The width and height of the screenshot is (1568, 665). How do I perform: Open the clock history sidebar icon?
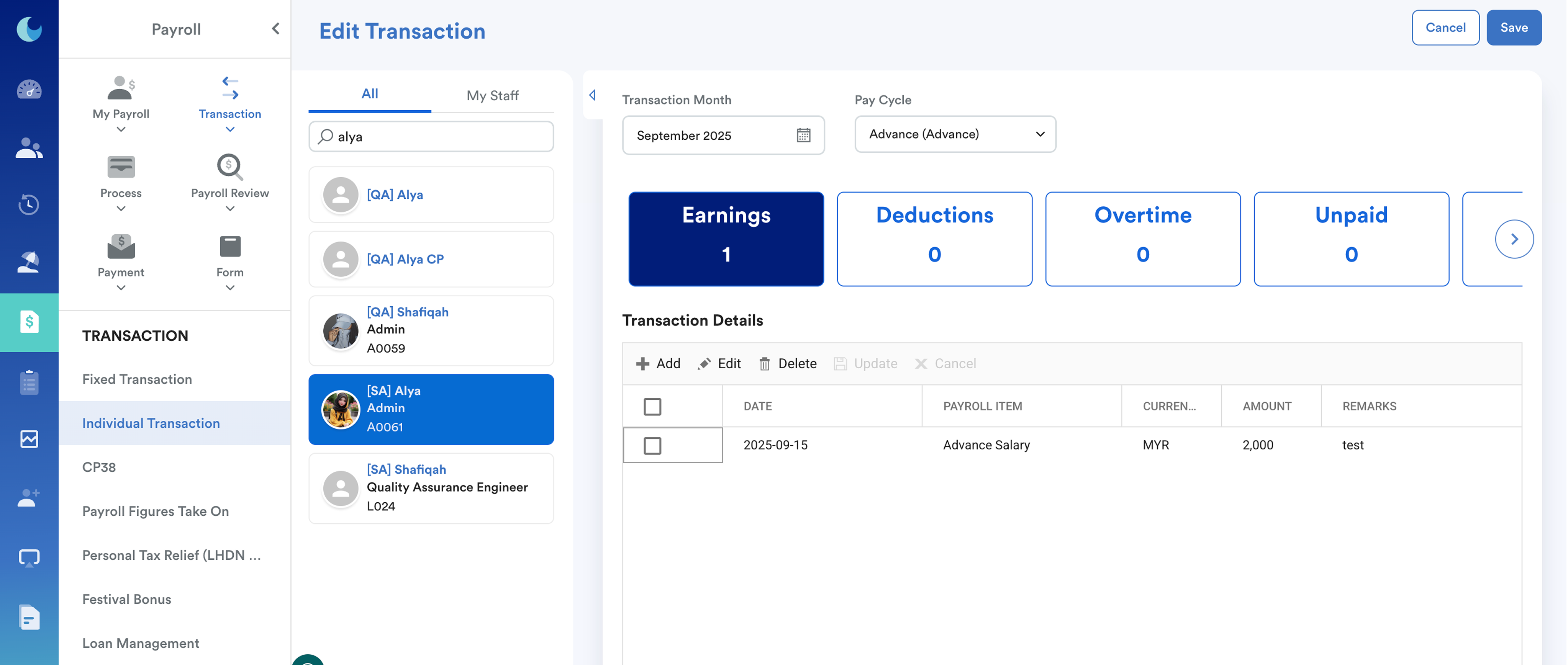[29, 204]
